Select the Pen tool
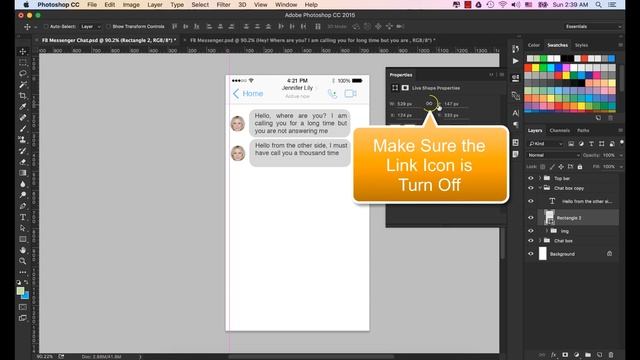This screenshot has width=640, height=360. [x=23, y=206]
